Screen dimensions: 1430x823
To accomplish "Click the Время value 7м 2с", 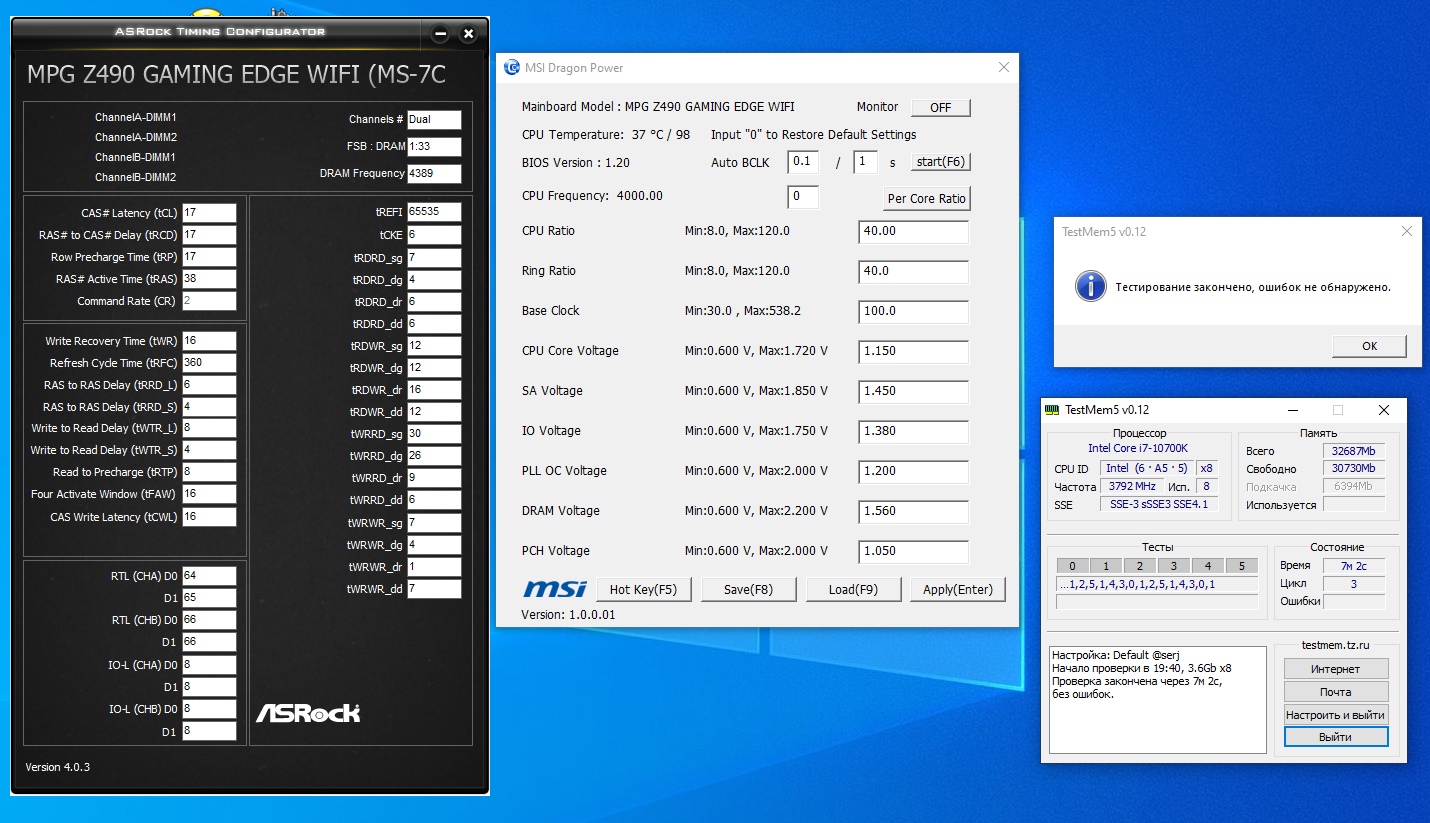I will pyautogui.click(x=1354, y=566).
